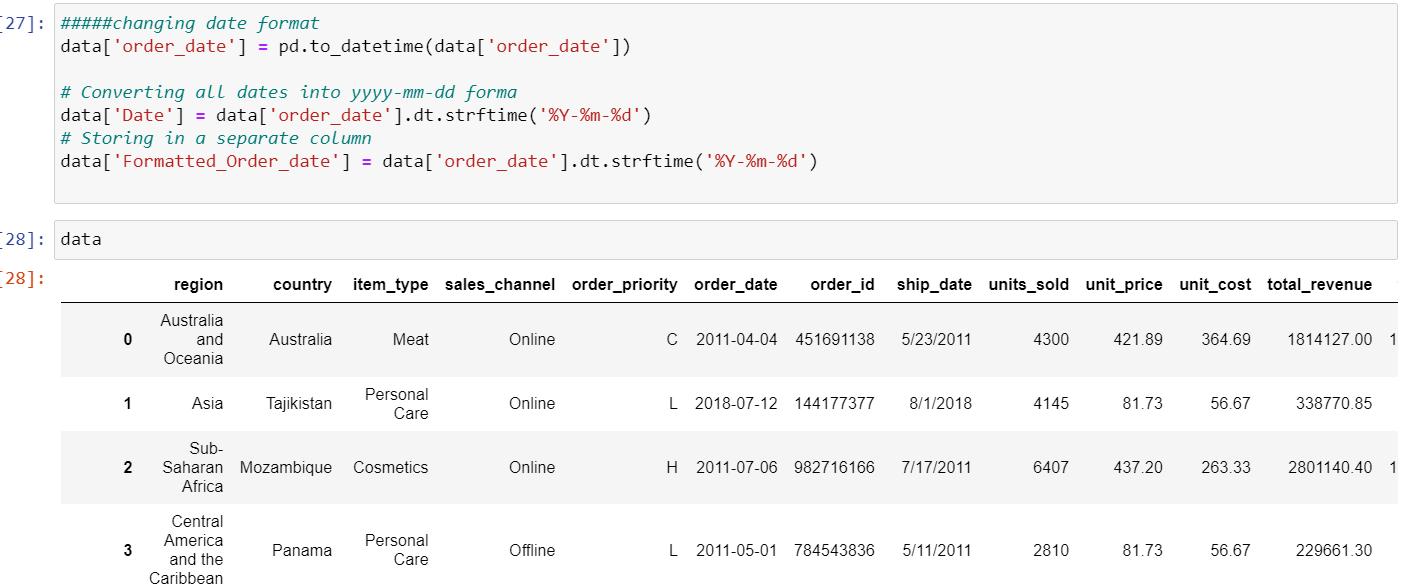The image size is (1407, 587).
Task: Click the 'unit_cost' column header
Action: click(1215, 285)
